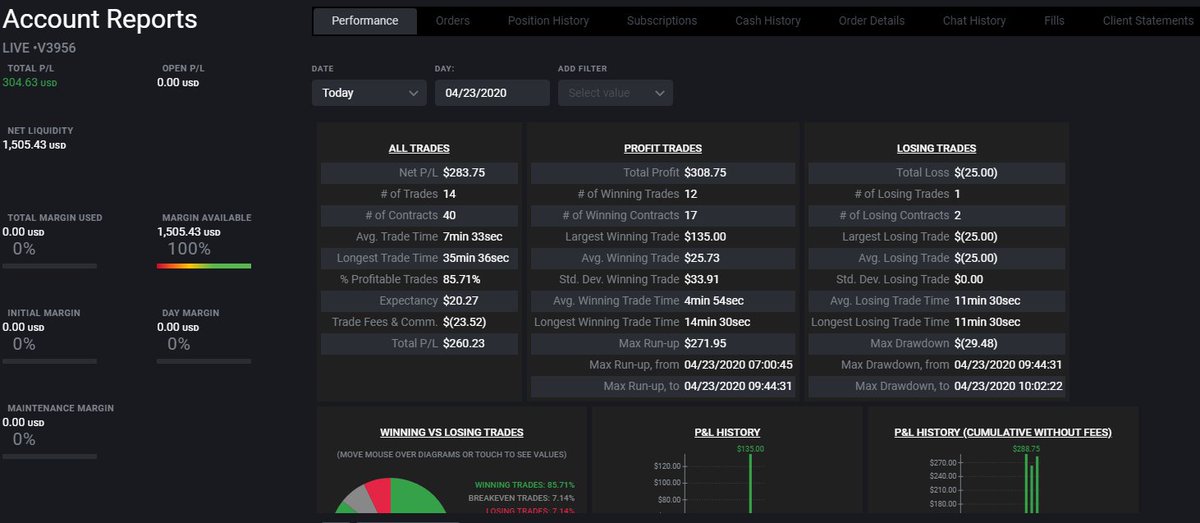Click the Total P/L value $260.23

click(x=464, y=343)
